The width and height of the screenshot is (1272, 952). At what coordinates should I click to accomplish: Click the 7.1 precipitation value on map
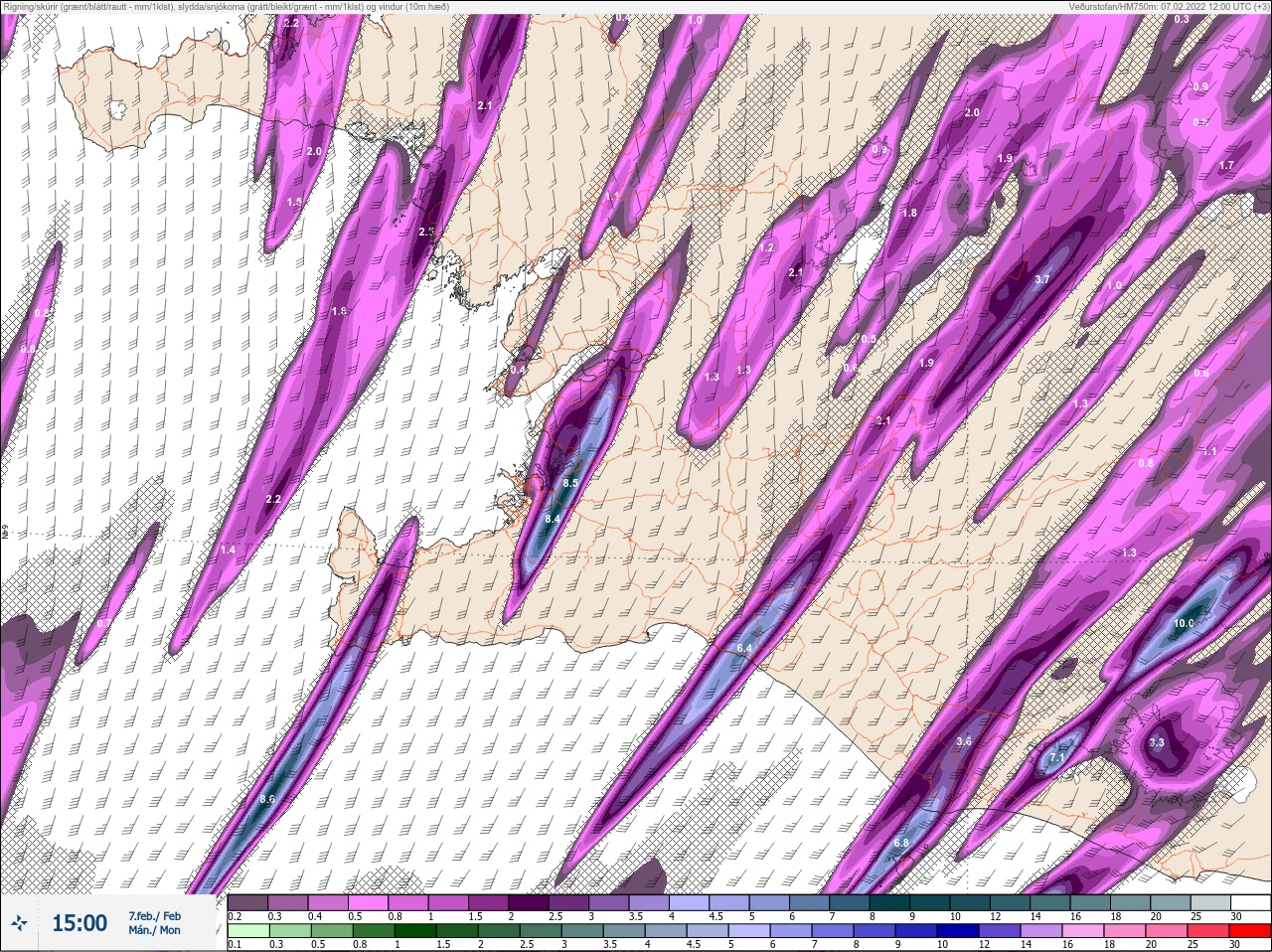[1057, 757]
